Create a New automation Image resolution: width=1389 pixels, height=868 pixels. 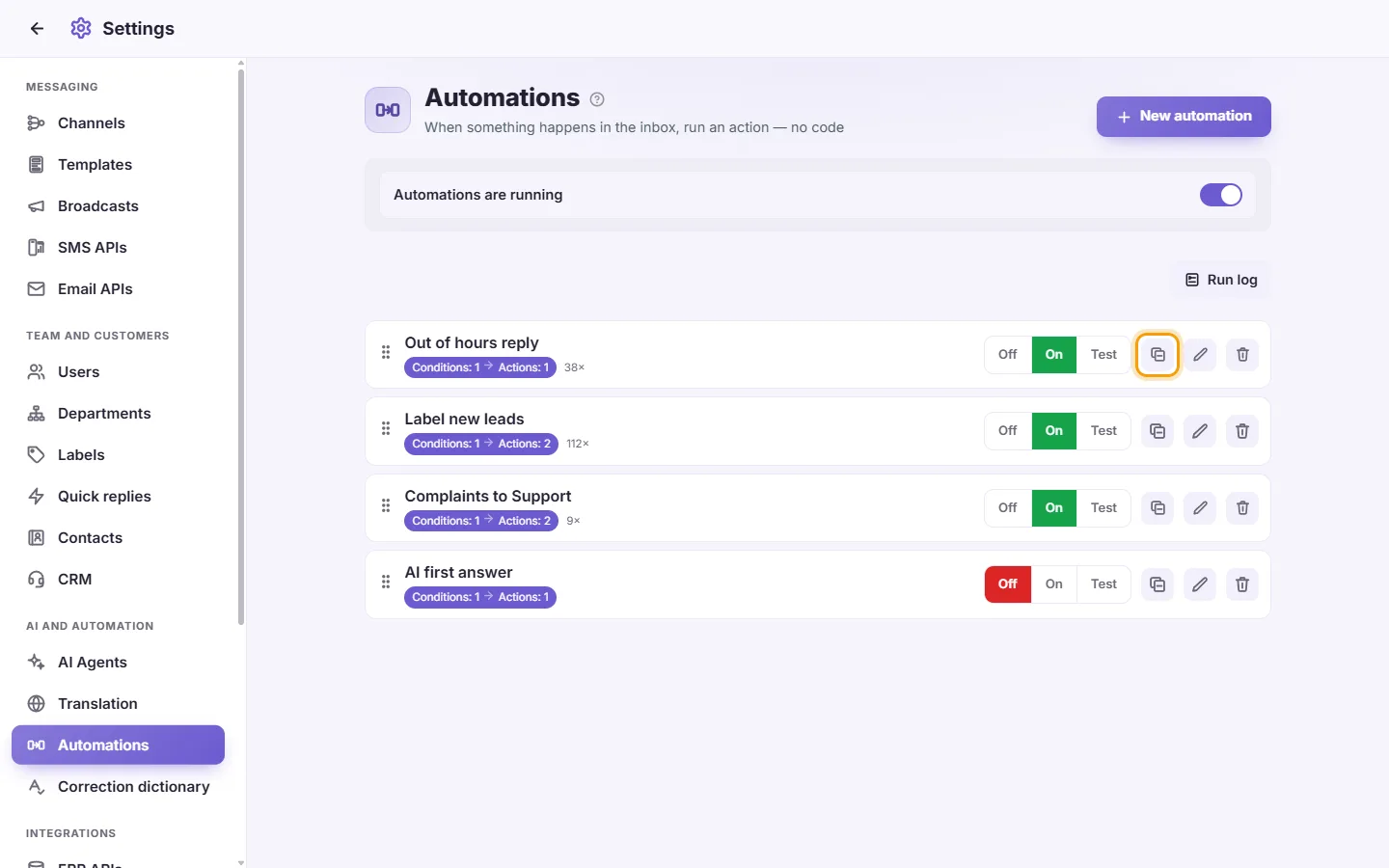[1184, 117]
